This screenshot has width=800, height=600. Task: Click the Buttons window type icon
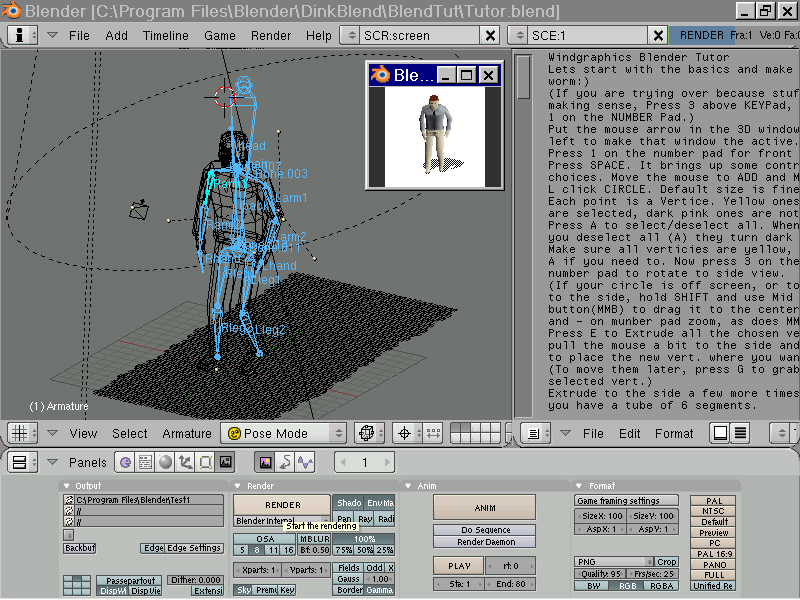18,463
